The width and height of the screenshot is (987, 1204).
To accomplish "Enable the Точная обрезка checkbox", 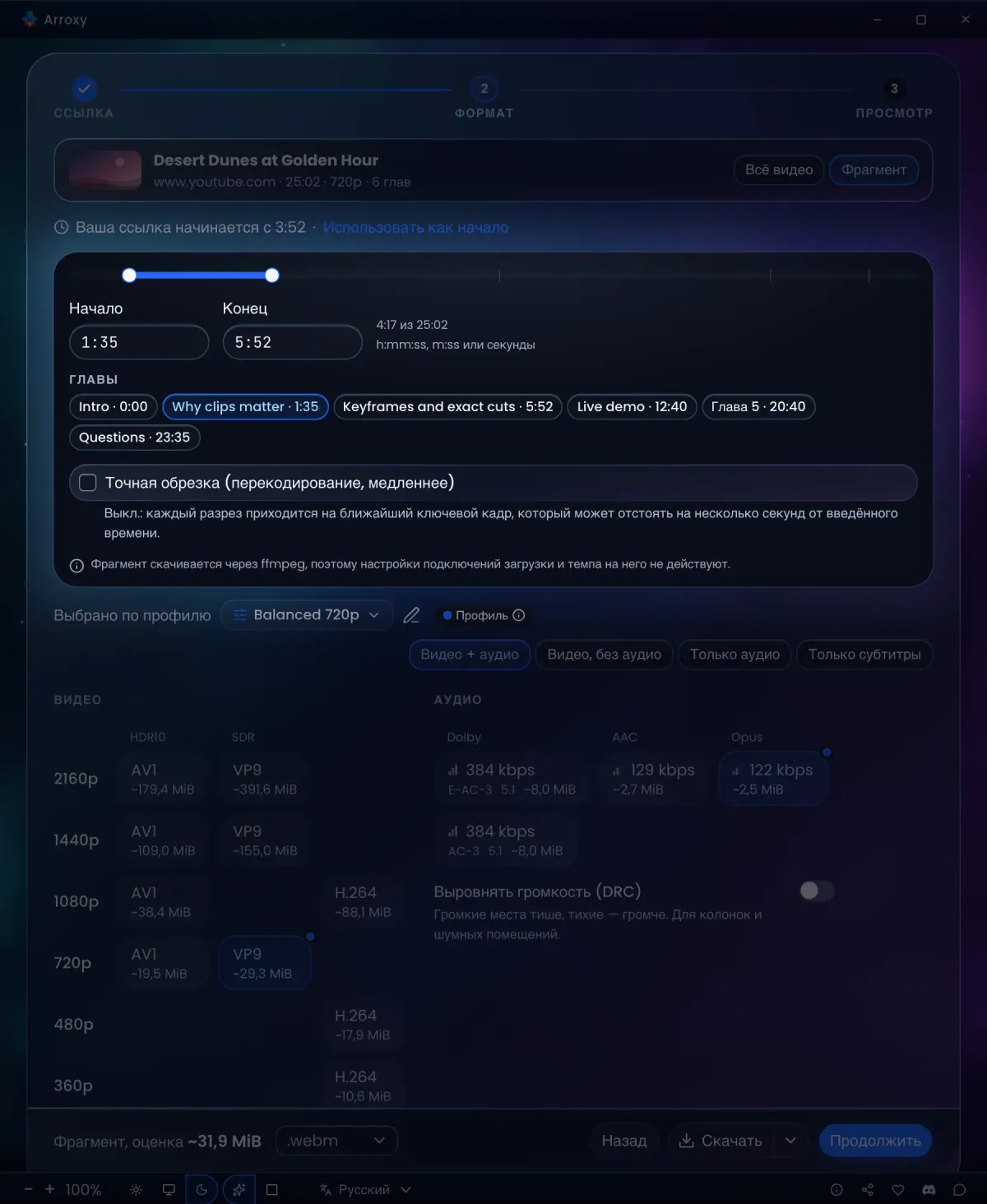I will [x=88, y=483].
